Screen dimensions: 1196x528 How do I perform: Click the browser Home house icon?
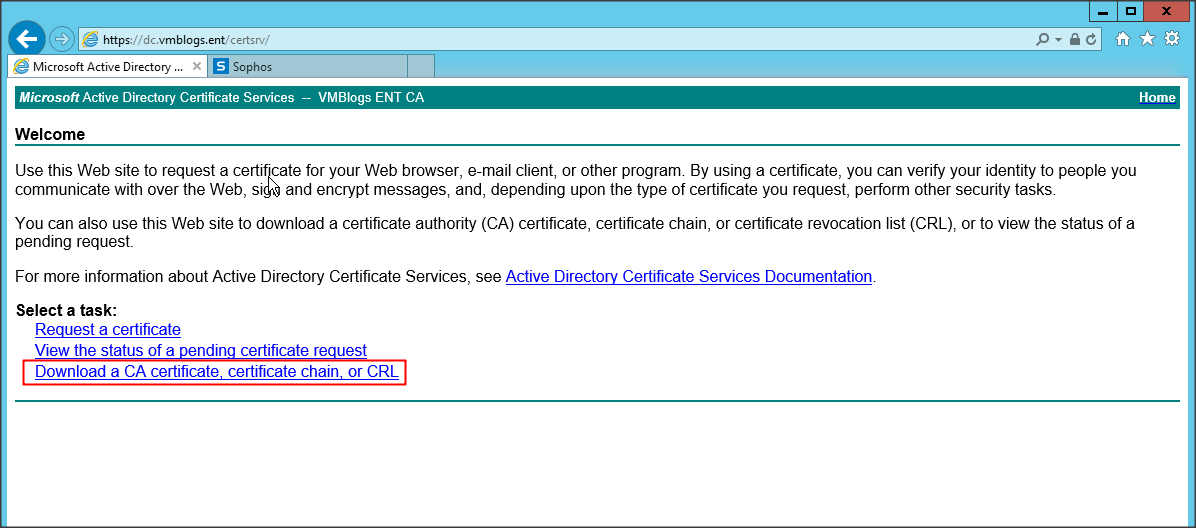point(1123,39)
